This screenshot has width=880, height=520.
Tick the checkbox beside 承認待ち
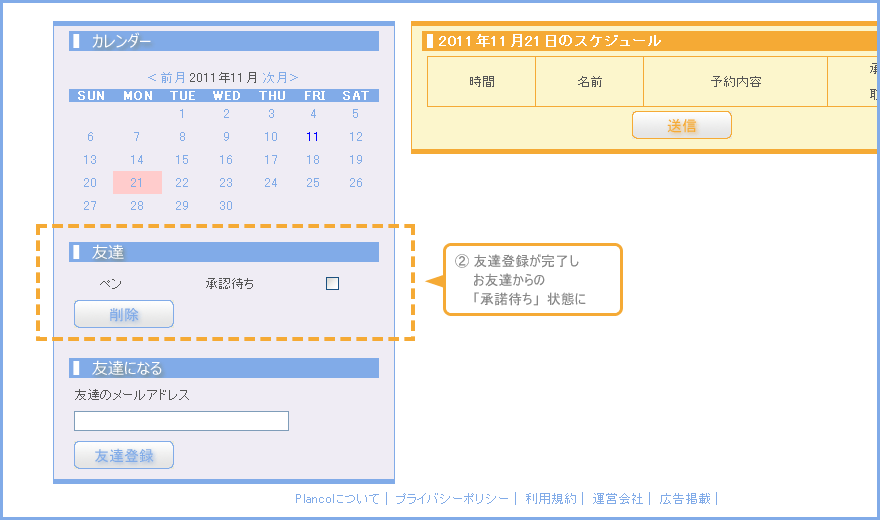coord(333,284)
